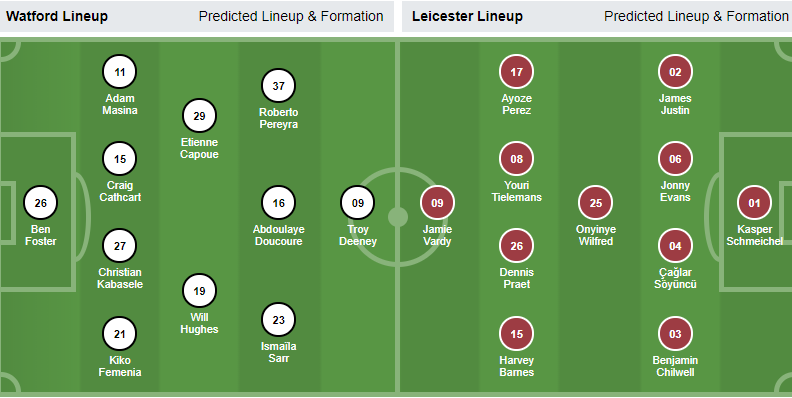Click the Leicester Lineup heading
This screenshot has height=398, width=792.
tap(467, 16)
